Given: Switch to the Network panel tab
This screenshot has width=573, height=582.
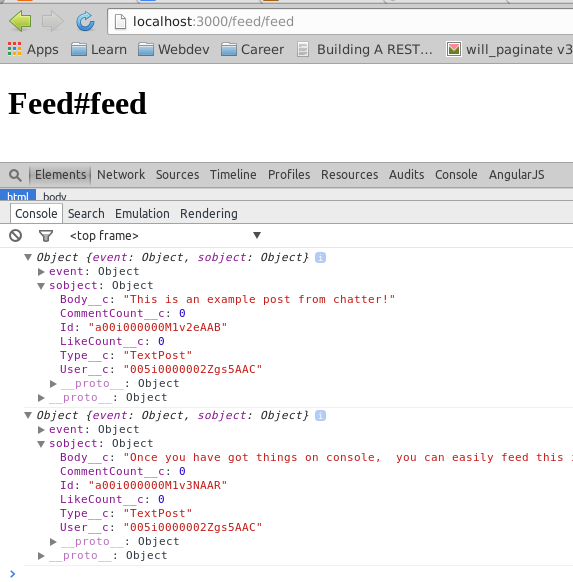Looking at the screenshot, I should (121, 174).
